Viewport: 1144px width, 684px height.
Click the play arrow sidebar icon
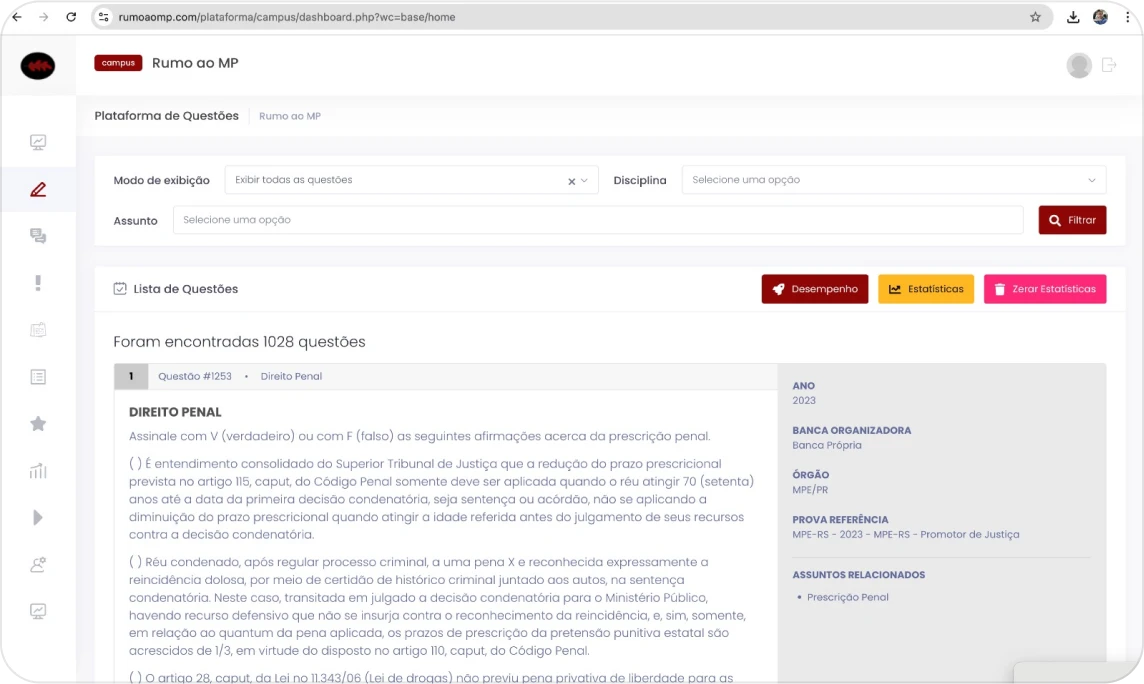coord(38,517)
